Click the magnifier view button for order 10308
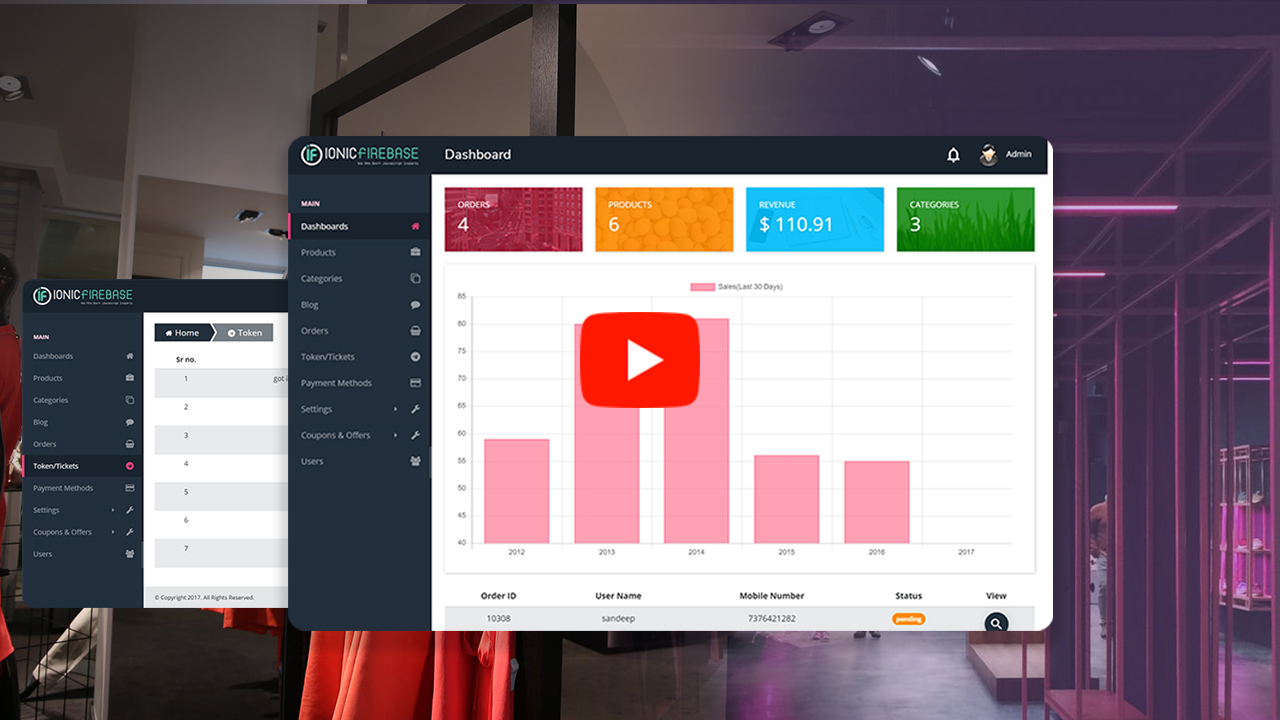The image size is (1280, 720). point(995,623)
